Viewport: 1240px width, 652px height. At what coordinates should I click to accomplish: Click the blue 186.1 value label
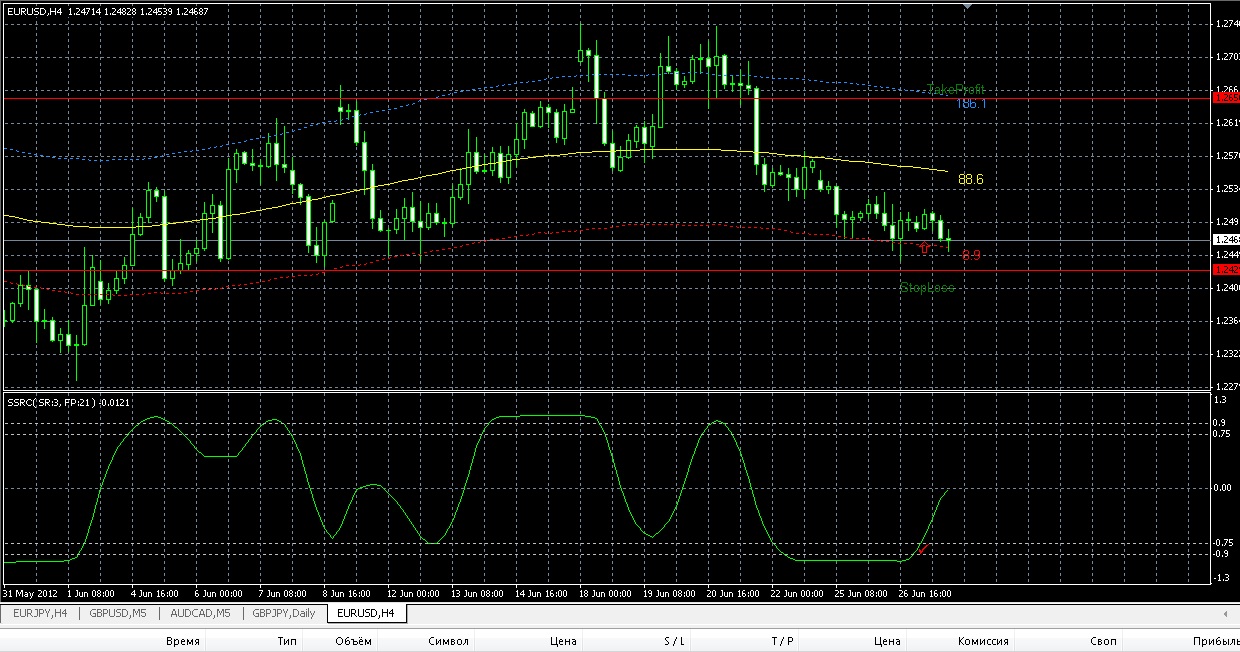coord(971,104)
